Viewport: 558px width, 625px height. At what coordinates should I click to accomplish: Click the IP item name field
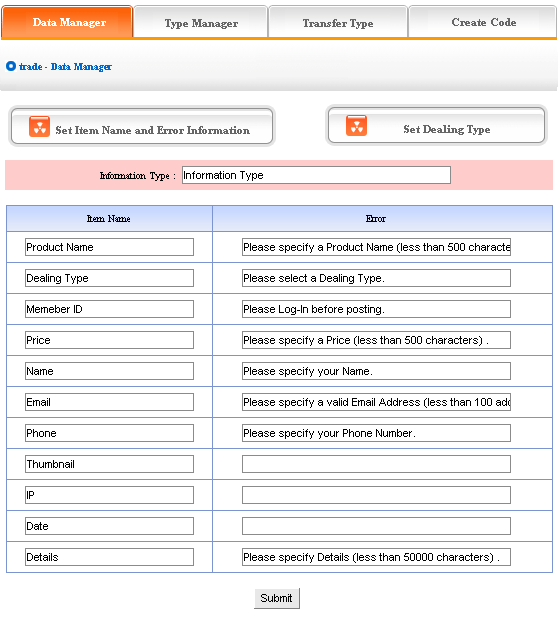point(109,495)
